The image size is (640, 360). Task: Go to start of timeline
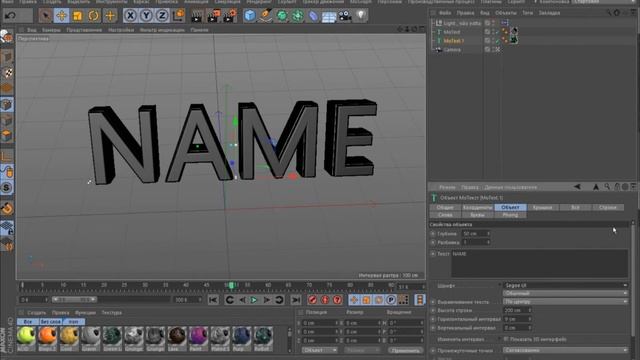point(213,300)
